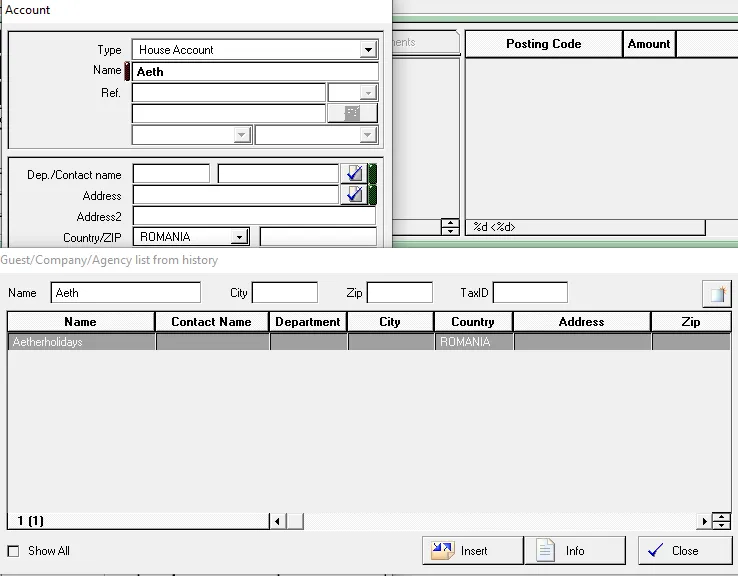
Task: Click the Name search field in history list
Action: pyautogui.click(x=126, y=293)
